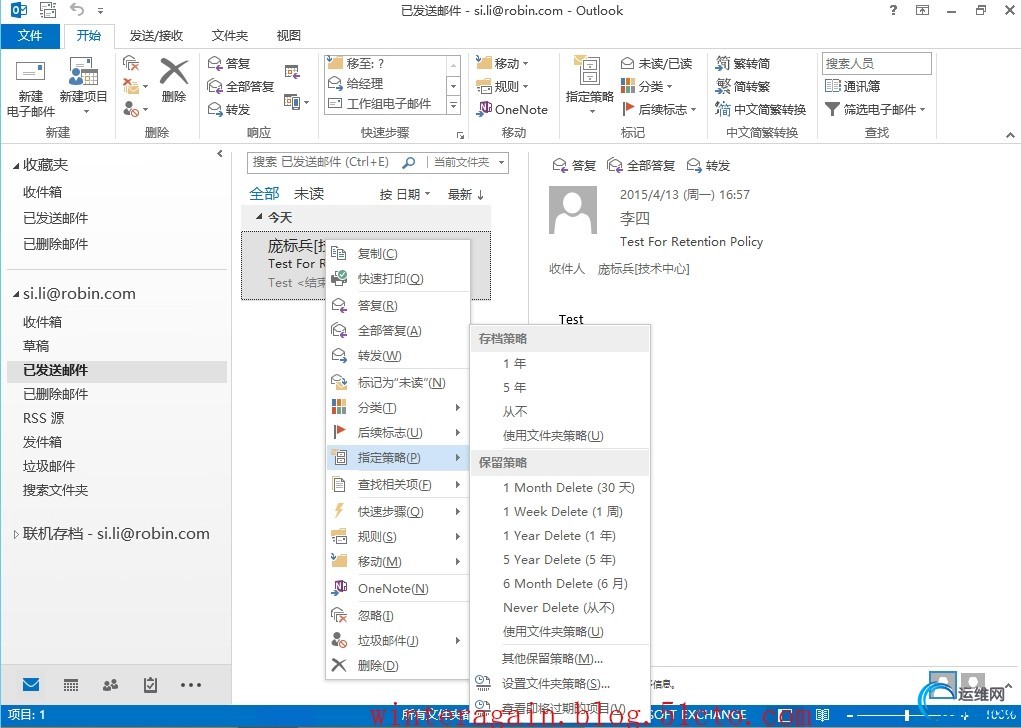
Task: Collapse the si.li@robin.com mailbox tree
Action: point(16,294)
